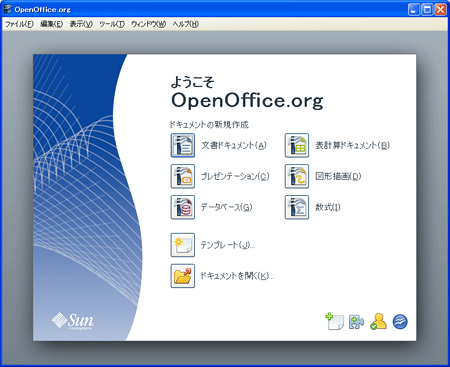This screenshot has width=450, height=367.
Task: Click the Open Document folder icon
Action: (183, 276)
